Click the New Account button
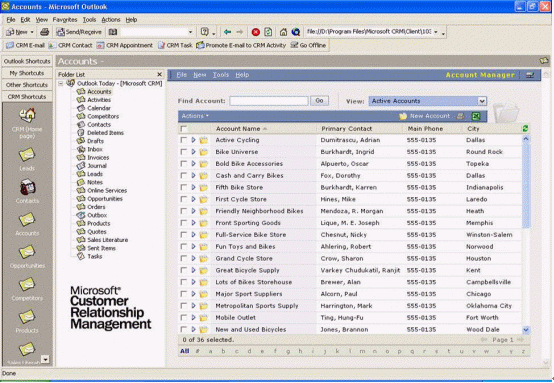 (425, 116)
